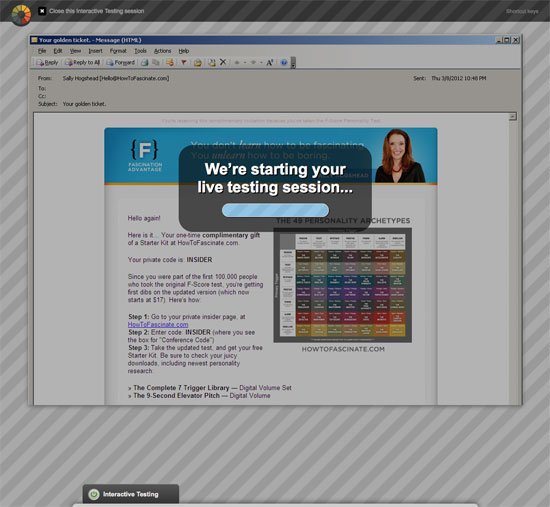Open the HowToFascinate.com link in Step 1

158,325
